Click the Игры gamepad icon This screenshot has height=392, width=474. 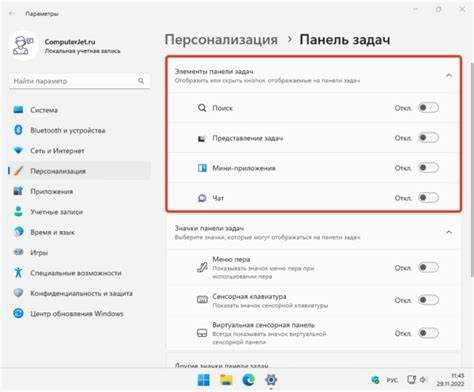point(18,252)
